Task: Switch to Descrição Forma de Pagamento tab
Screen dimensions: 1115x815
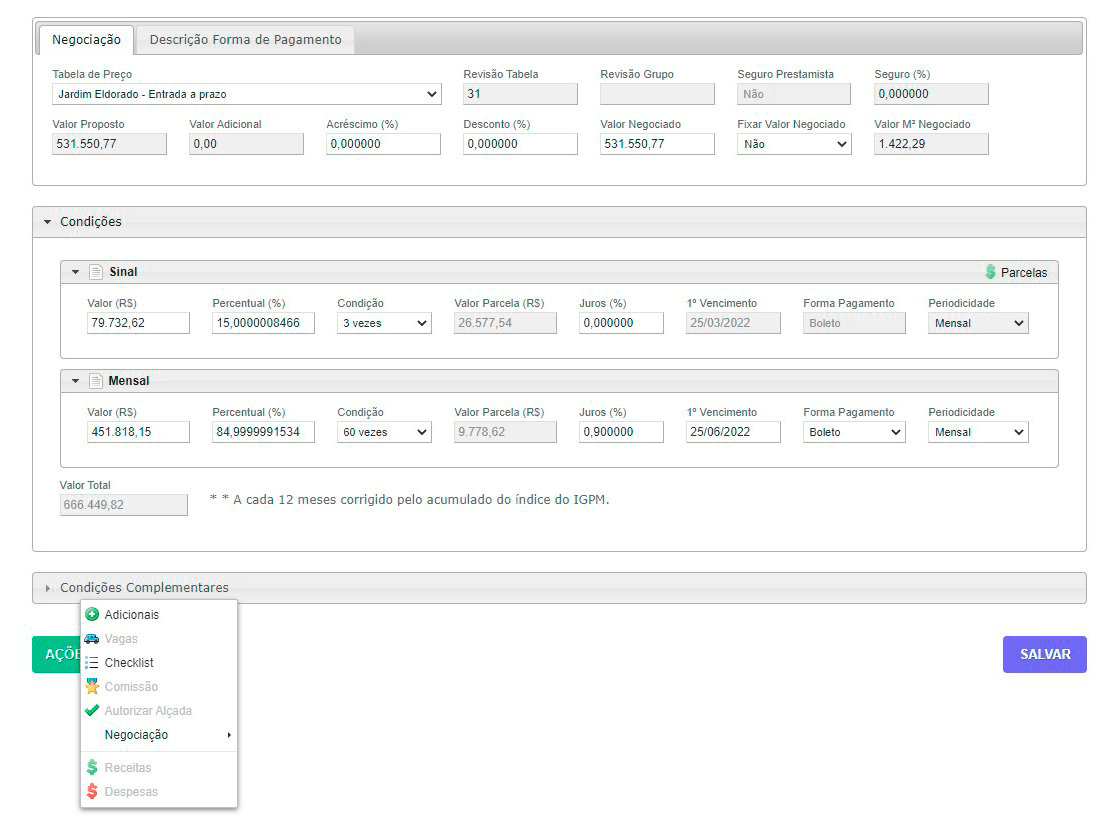Action: click(245, 40)
